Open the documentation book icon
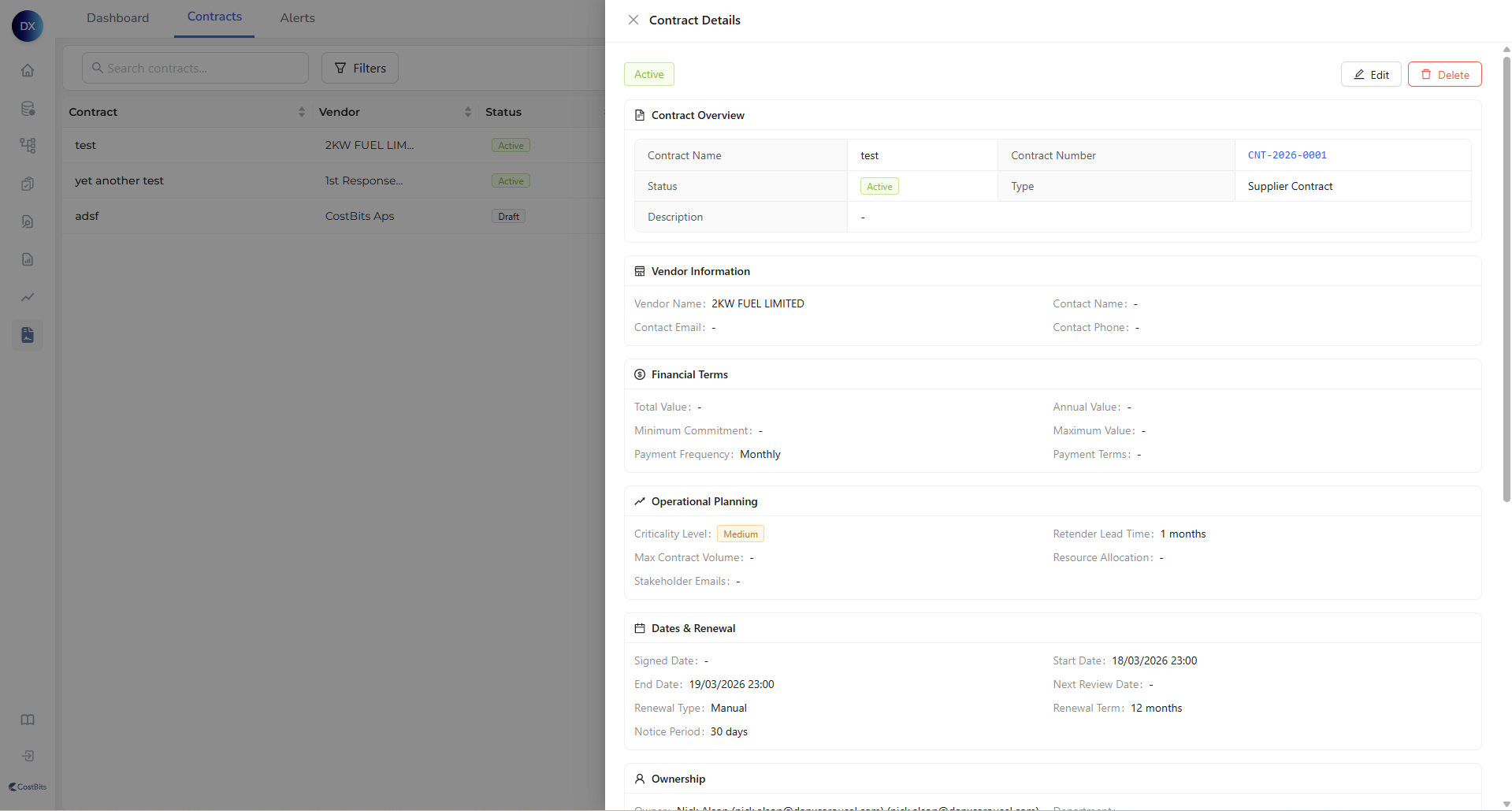This screenshot has width=1512, height=811. [28, 720]
